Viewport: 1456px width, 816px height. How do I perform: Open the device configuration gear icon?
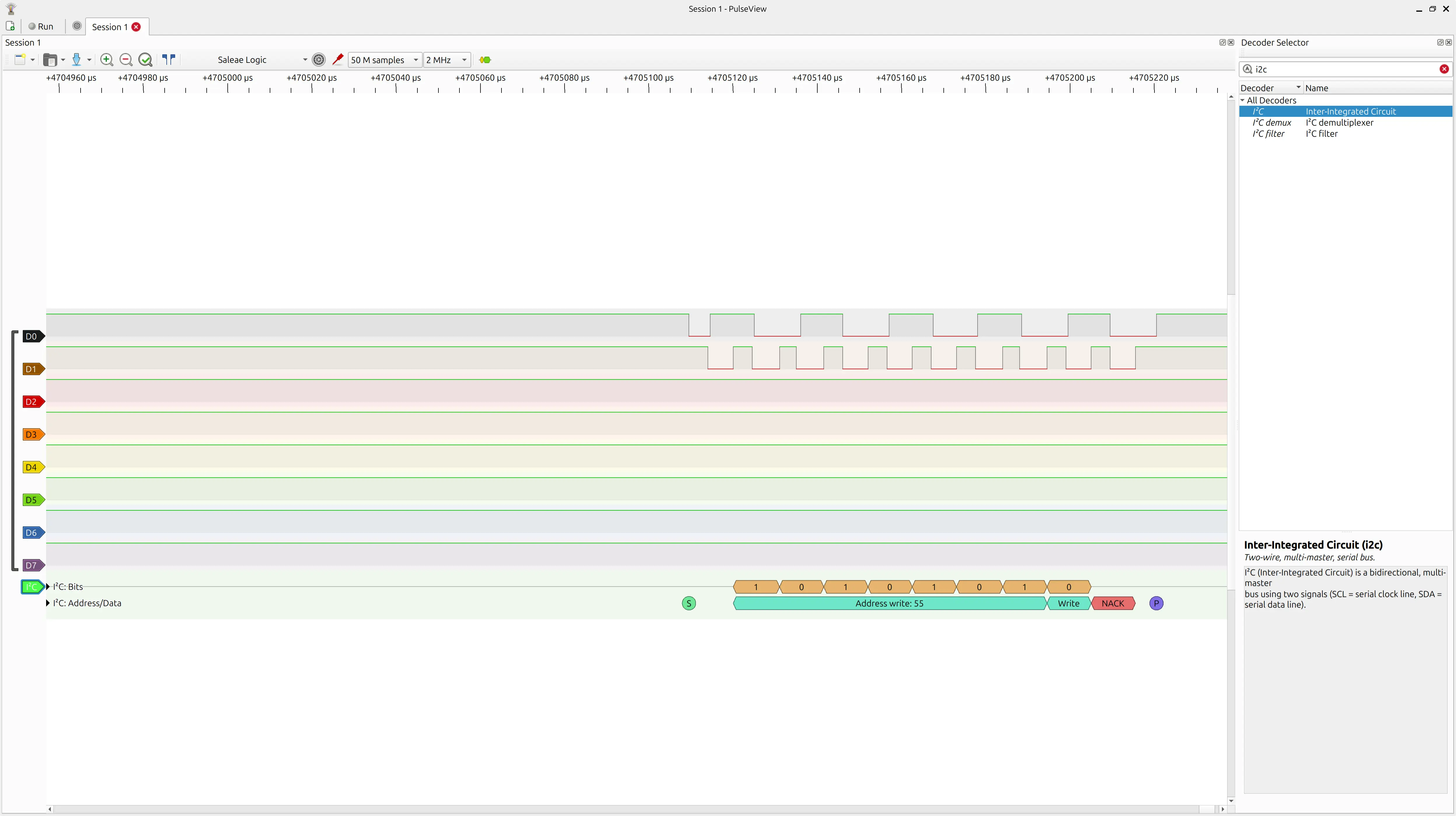point(319,60)
